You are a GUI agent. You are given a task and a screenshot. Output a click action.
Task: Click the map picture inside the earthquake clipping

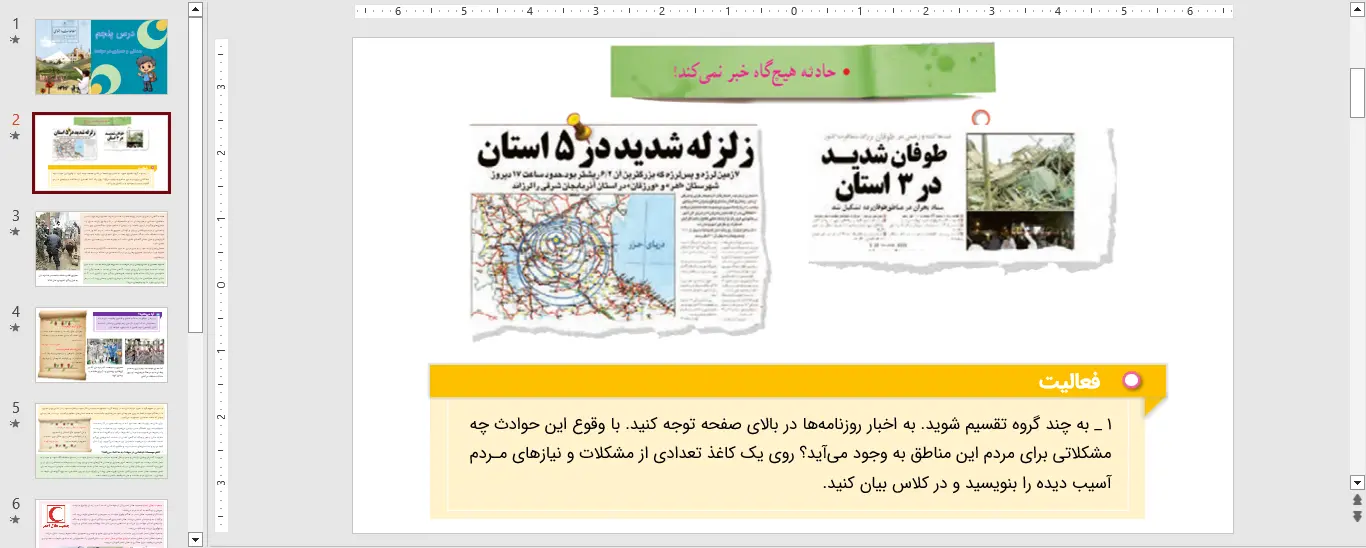[x=574, y=258]
